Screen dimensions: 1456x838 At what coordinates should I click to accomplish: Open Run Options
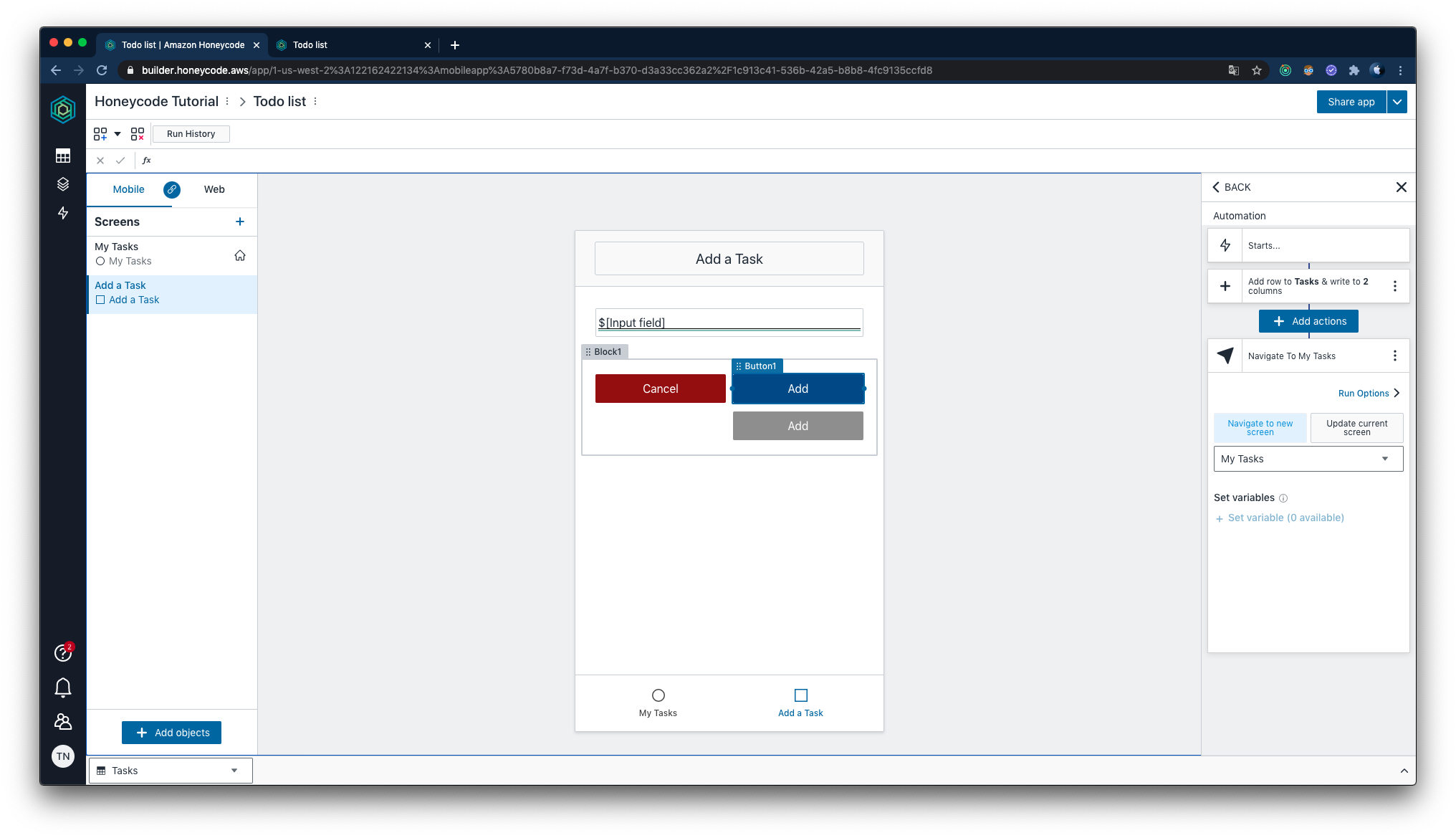1369,394
